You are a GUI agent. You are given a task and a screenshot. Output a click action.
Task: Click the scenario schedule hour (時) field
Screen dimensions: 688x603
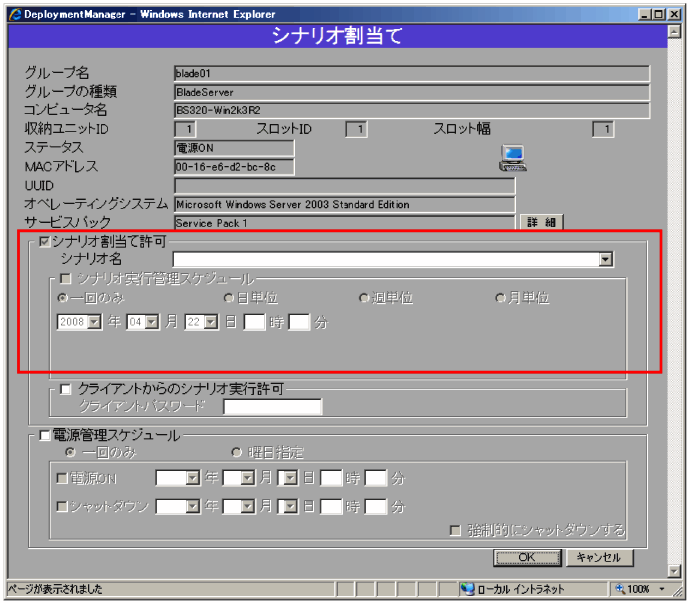coord(254,322)
